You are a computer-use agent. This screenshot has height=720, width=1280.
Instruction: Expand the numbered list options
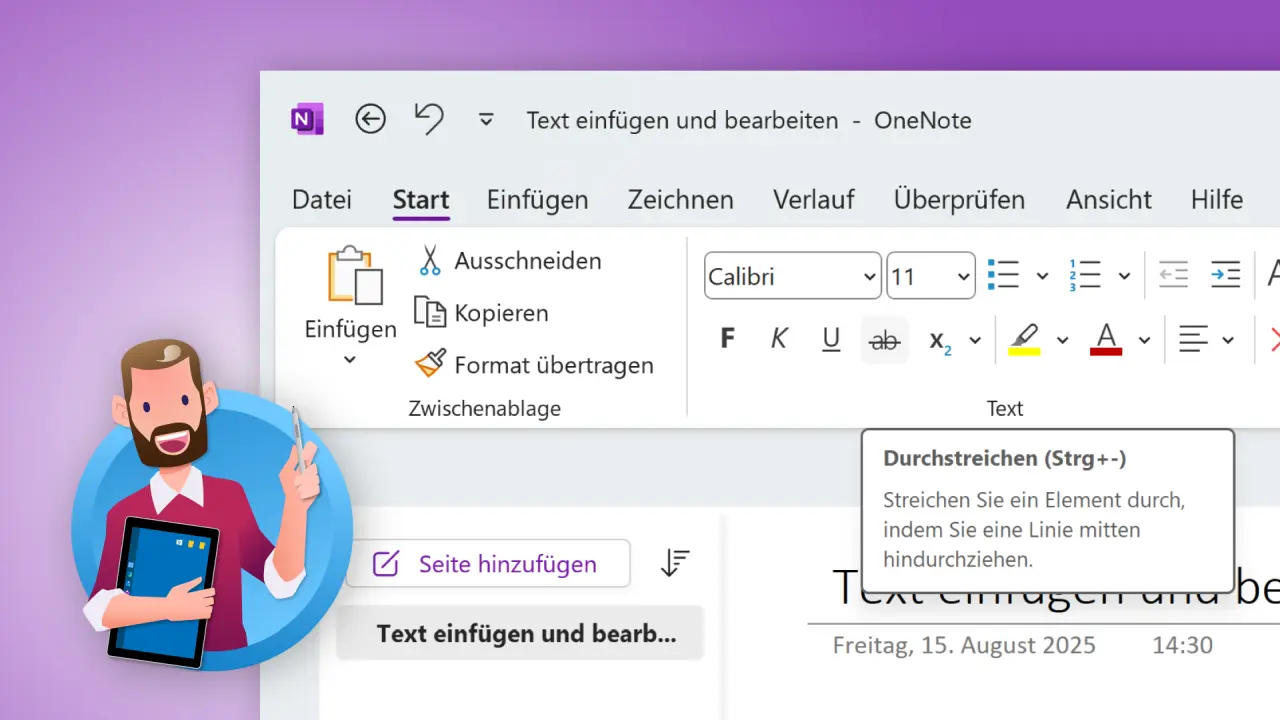(x=1124, y=274)
